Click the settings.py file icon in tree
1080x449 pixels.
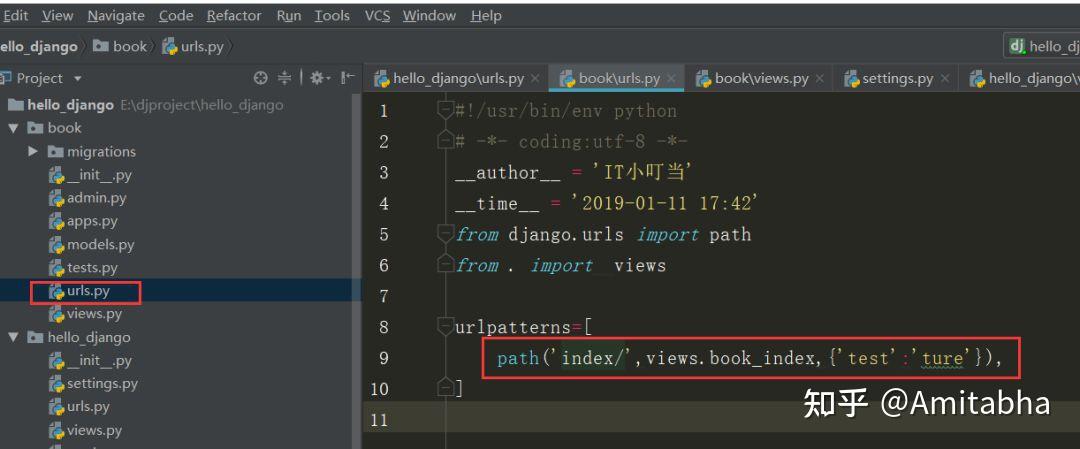coord(56,384)
